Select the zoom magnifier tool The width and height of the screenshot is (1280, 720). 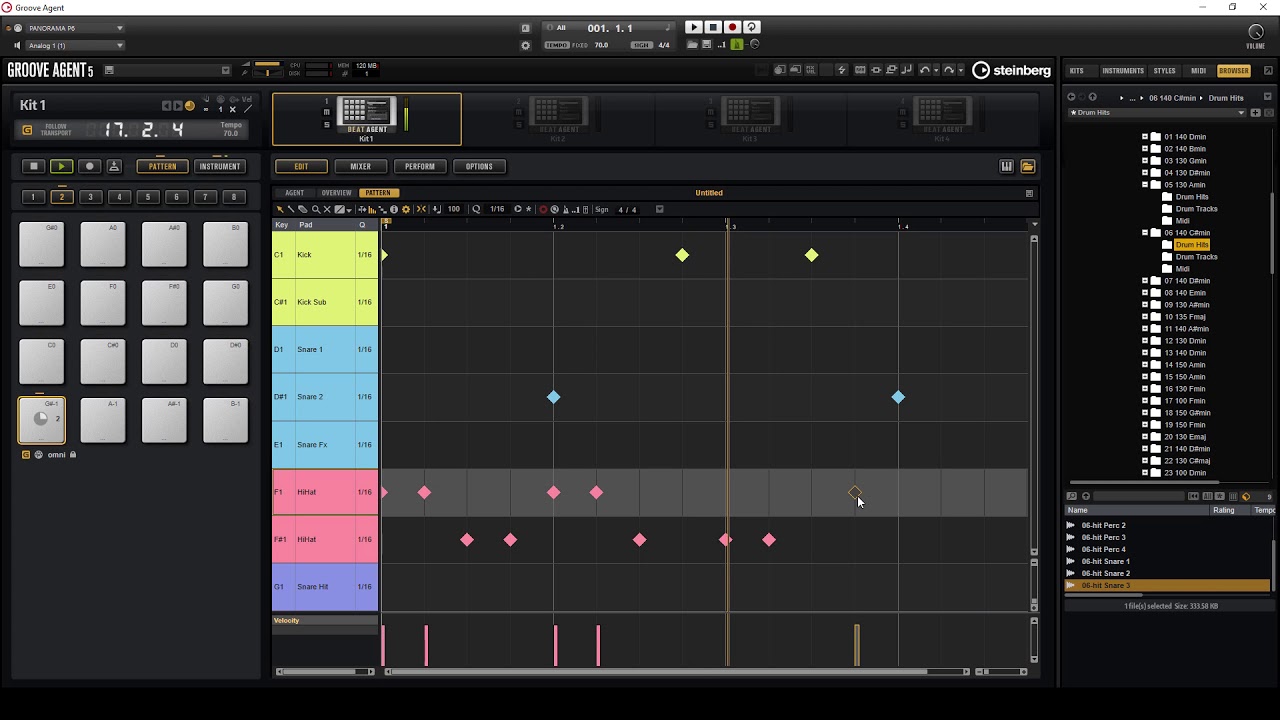pyautogui.click(x=315, y=209)
